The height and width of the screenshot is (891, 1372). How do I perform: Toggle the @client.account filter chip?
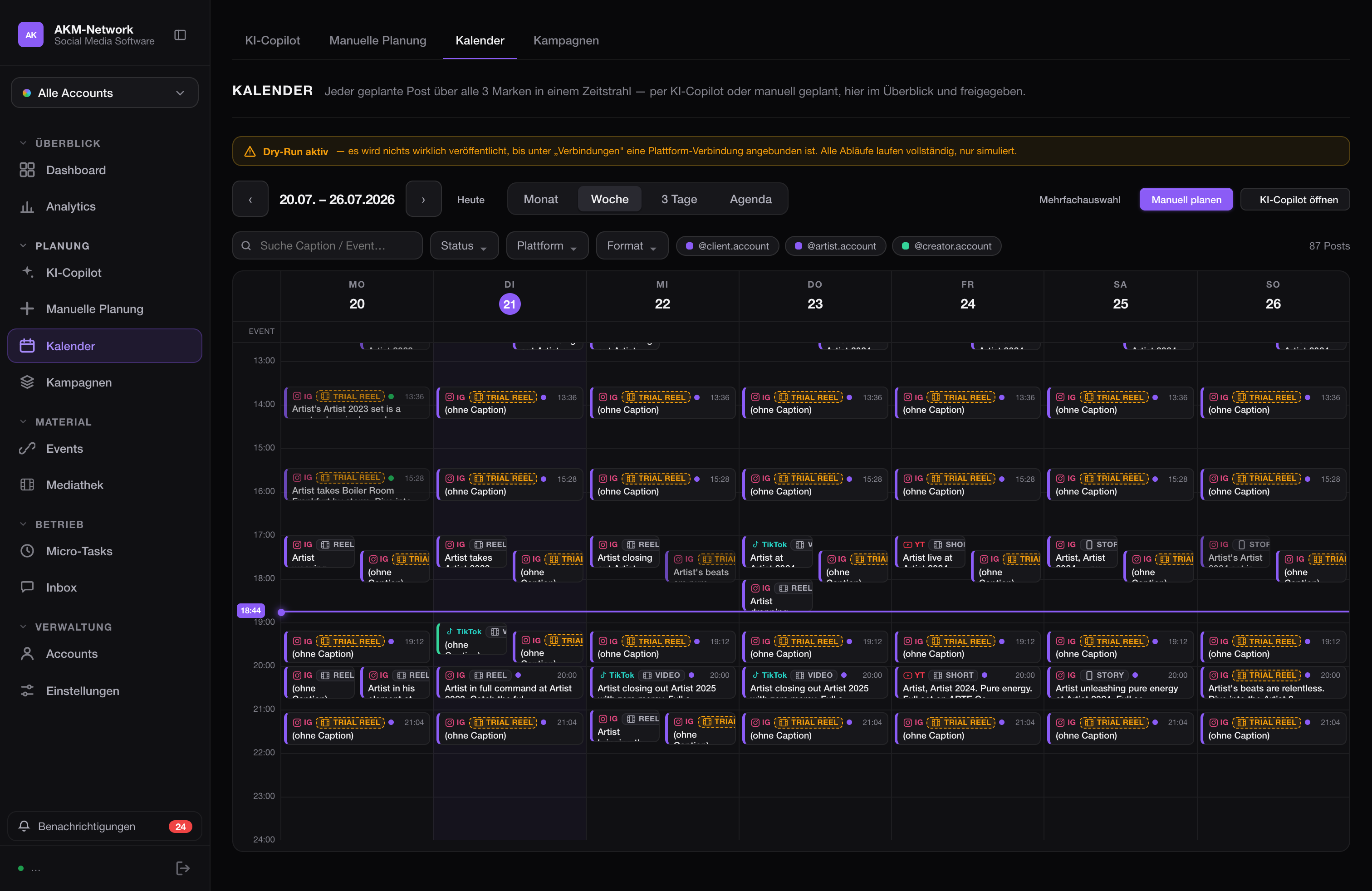(x=727, y=246)
